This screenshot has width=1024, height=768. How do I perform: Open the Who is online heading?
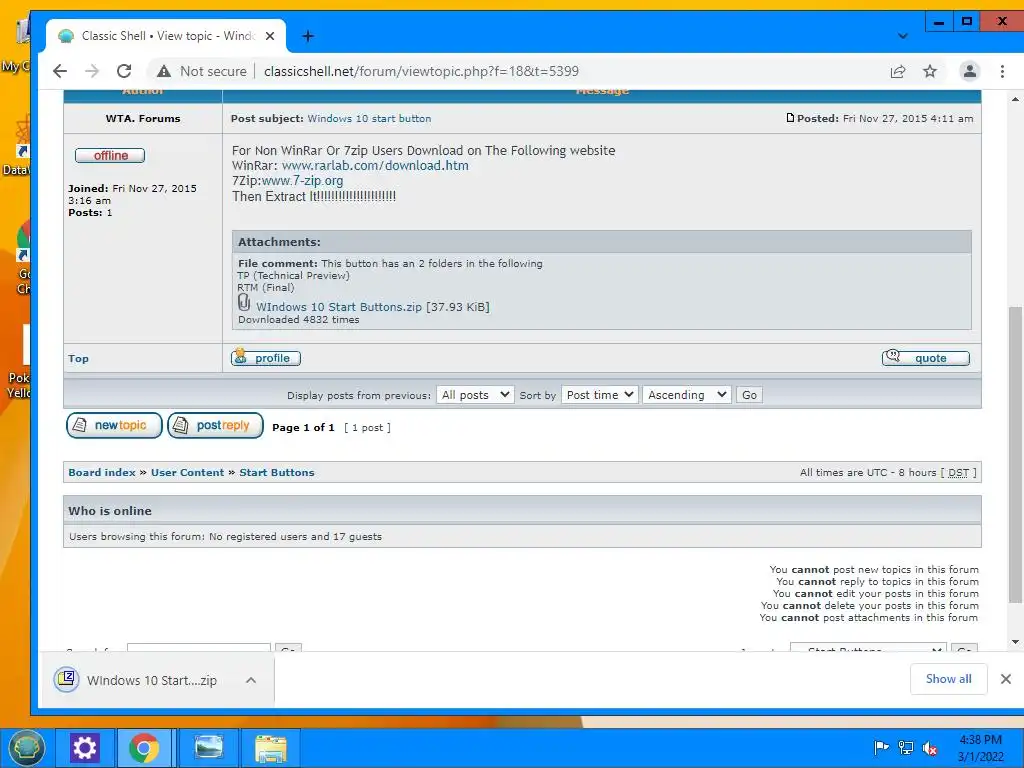coord(110,511)
